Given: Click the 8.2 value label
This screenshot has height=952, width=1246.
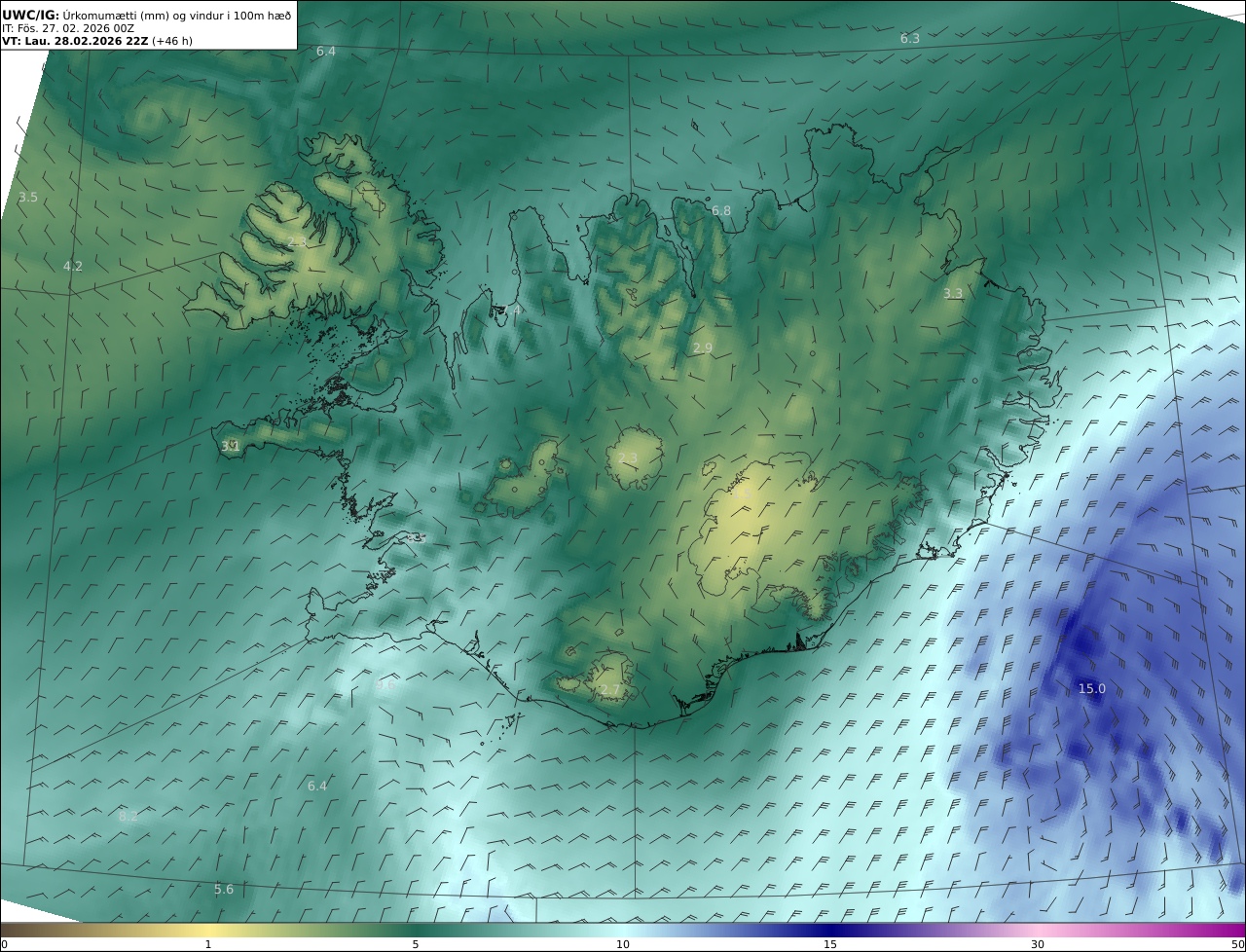Looking at the screenshot, I should (128, 816).
